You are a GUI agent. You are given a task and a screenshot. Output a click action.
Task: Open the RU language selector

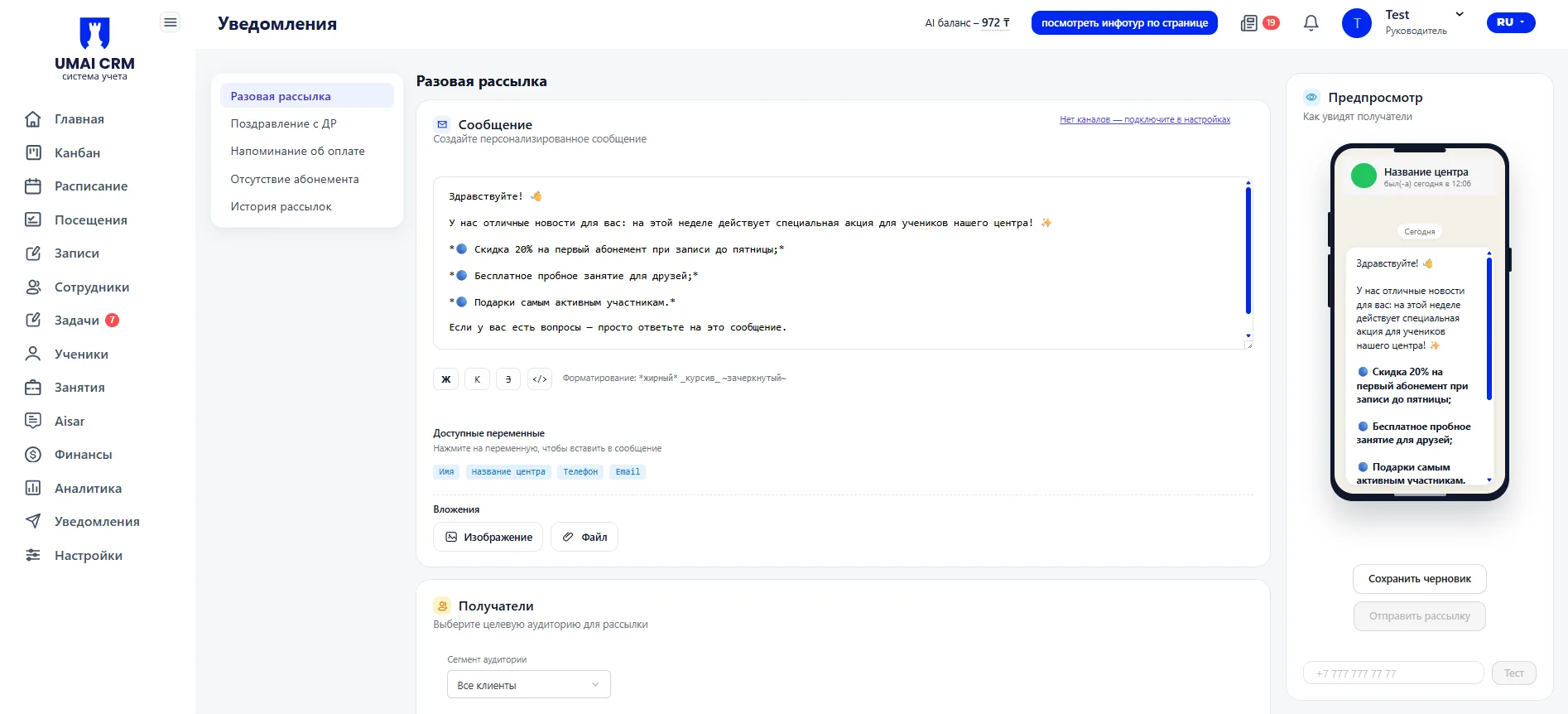tap(1510, 22)
